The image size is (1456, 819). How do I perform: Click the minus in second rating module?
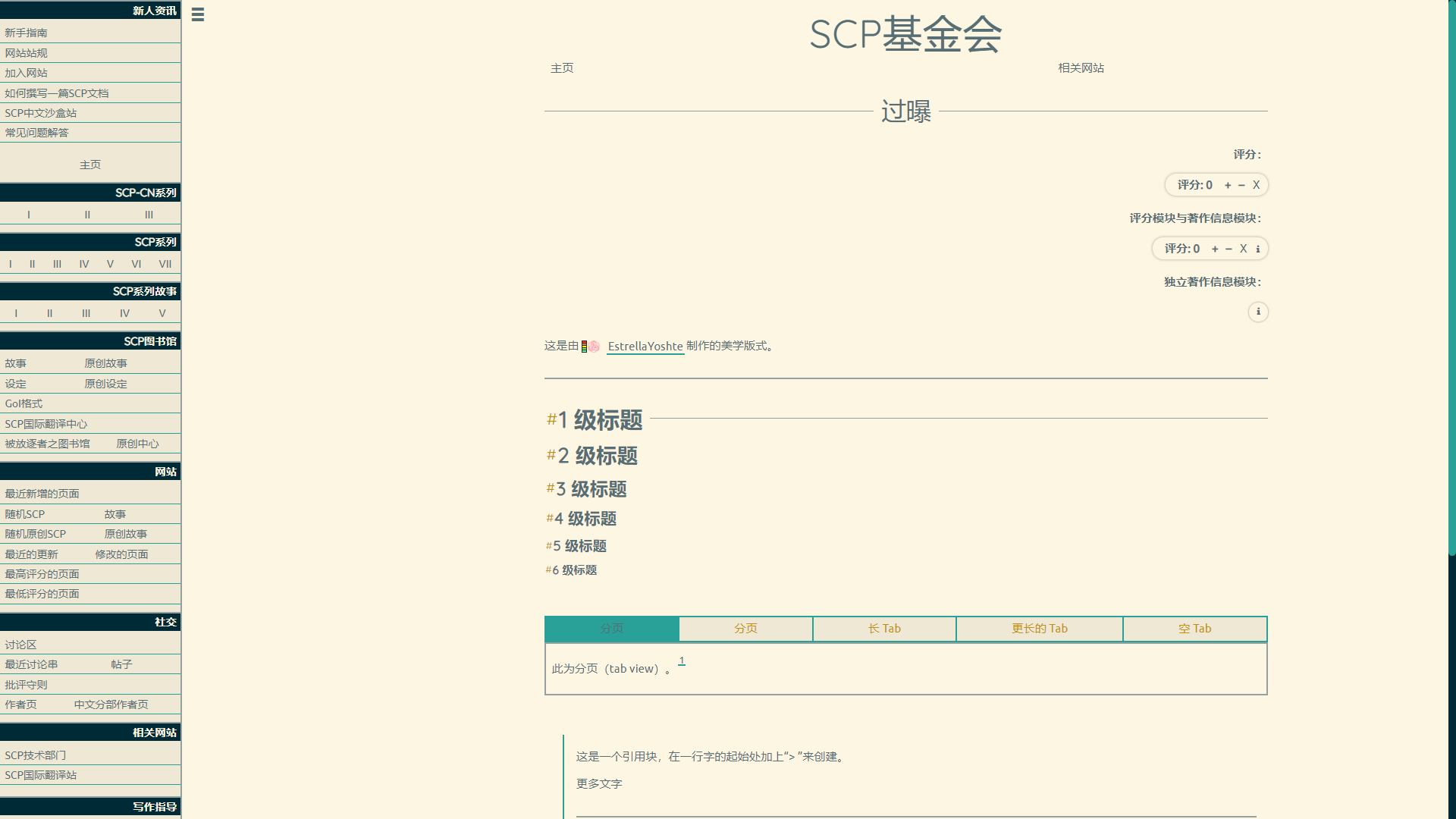click(x=1228, y=249)
